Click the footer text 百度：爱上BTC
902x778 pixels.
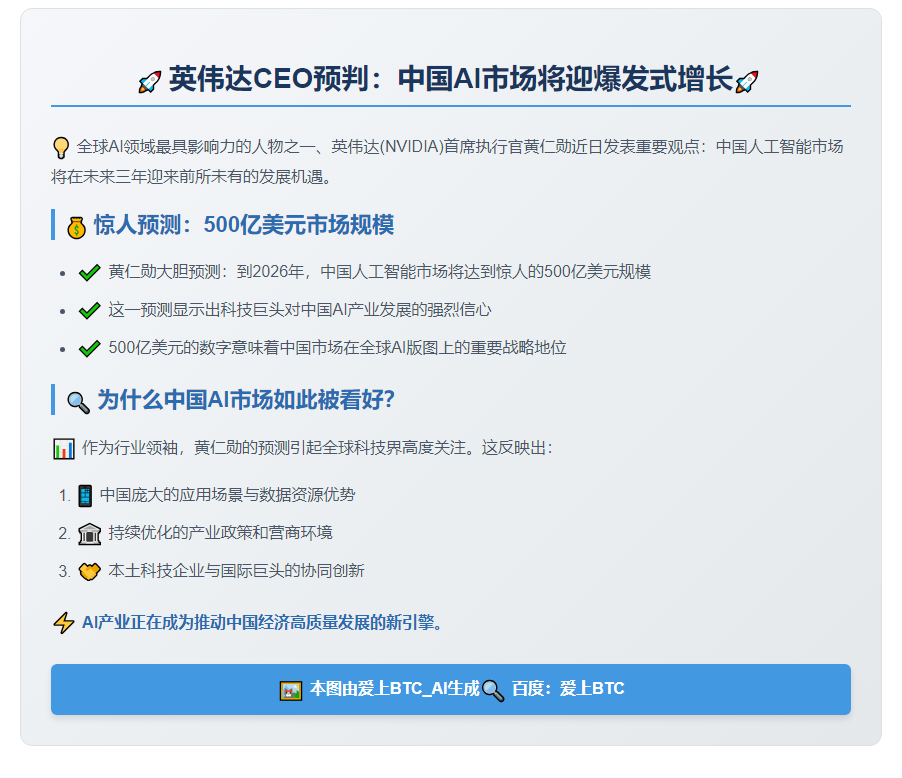568,689
